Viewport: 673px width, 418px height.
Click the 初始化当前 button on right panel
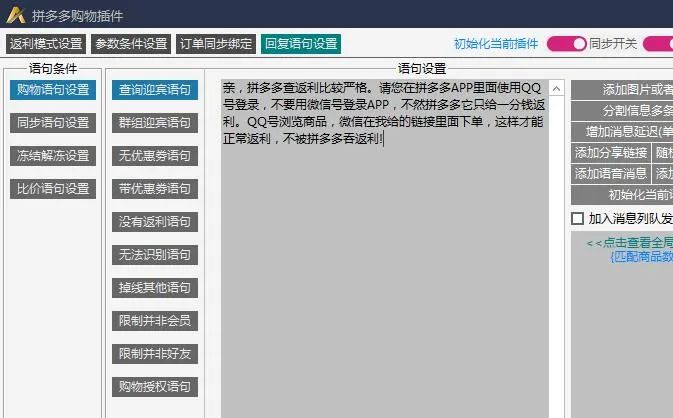click(x=622, y=195)
